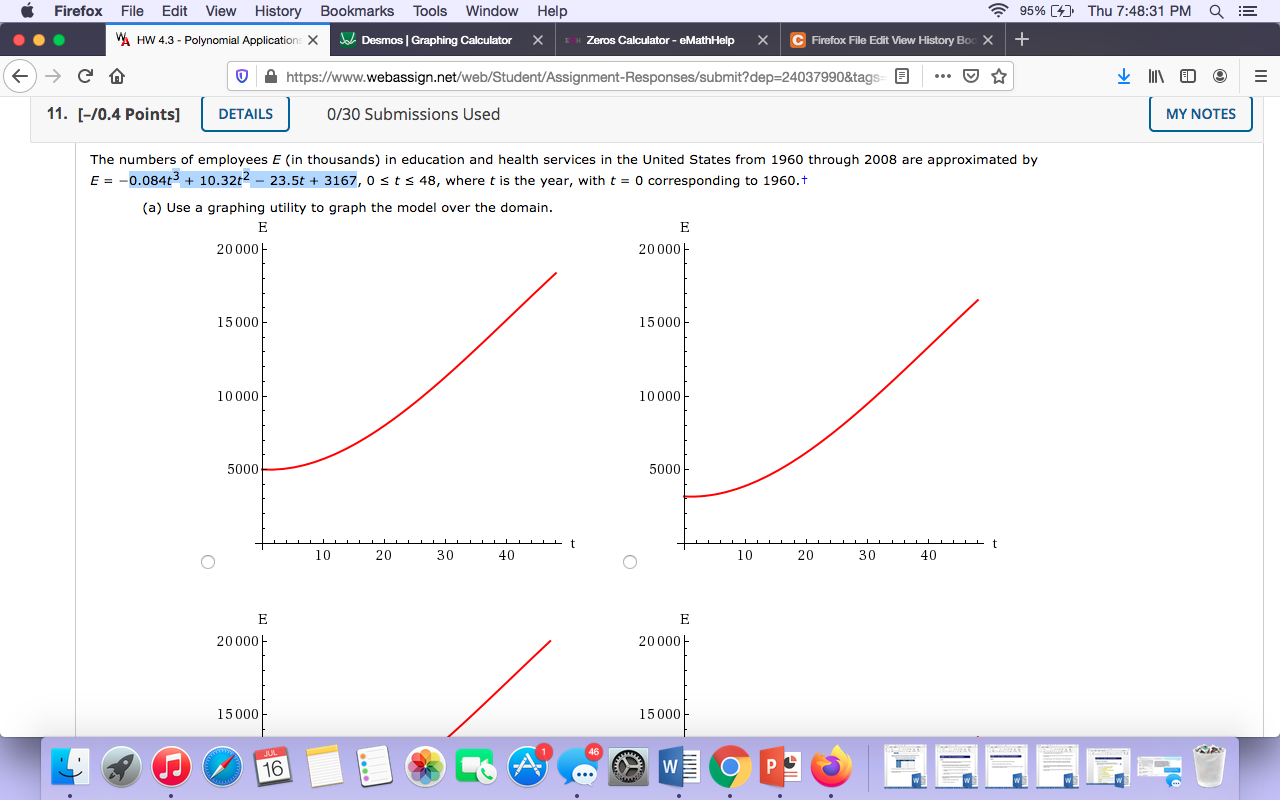Open Google Chrome from the Dock

(x=730, y=767)
